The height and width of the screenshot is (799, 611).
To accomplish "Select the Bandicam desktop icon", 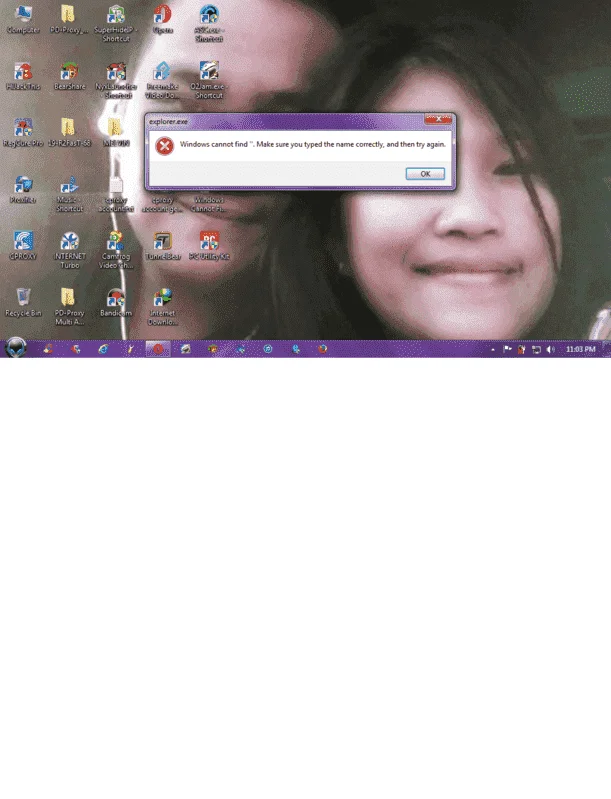I will click(116, 303).
